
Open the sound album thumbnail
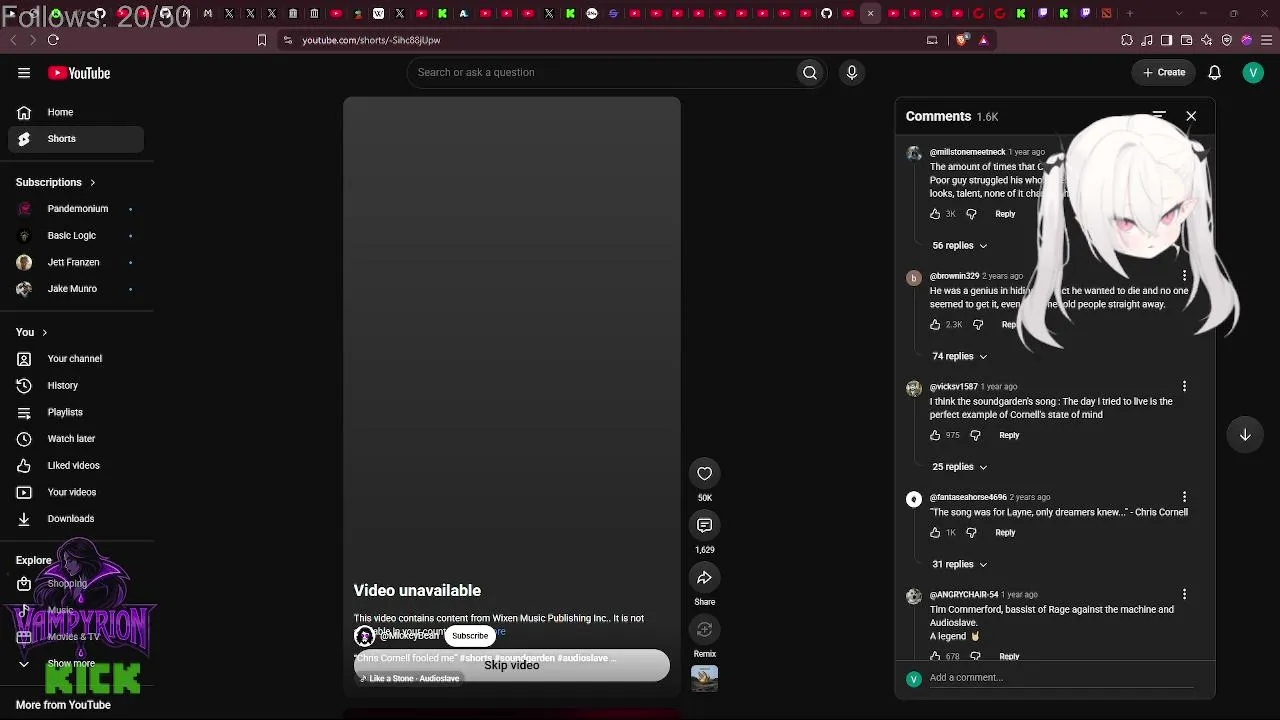(x=705, y=678)
